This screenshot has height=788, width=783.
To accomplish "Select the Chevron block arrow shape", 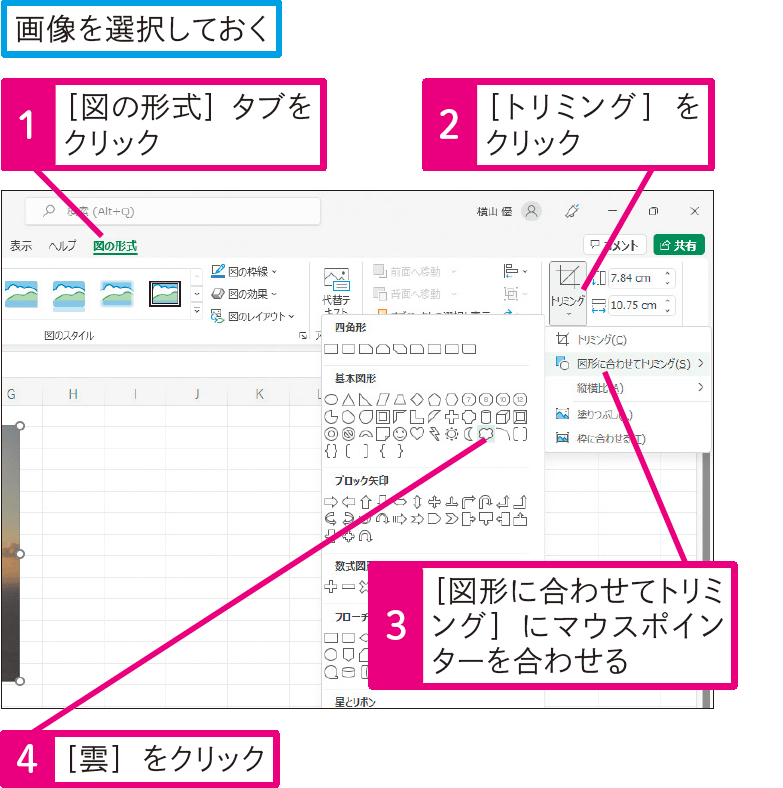I will [451, 519].
